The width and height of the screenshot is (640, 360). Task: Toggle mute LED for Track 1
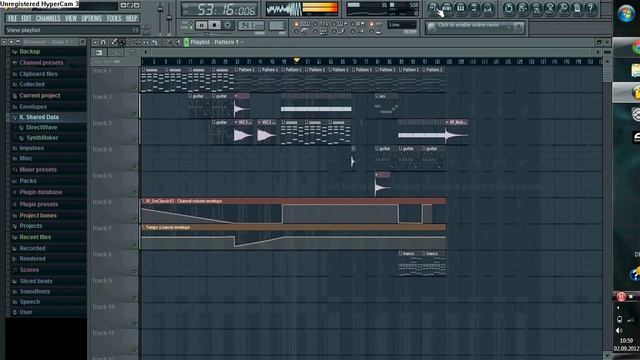click(x=134, y=87)
